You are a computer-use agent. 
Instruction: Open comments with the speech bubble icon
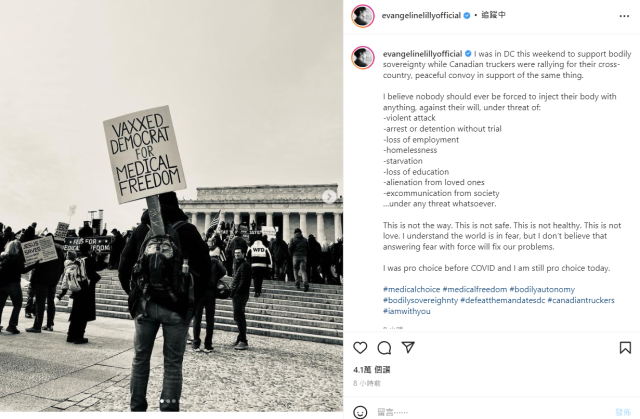pos(384,348)
